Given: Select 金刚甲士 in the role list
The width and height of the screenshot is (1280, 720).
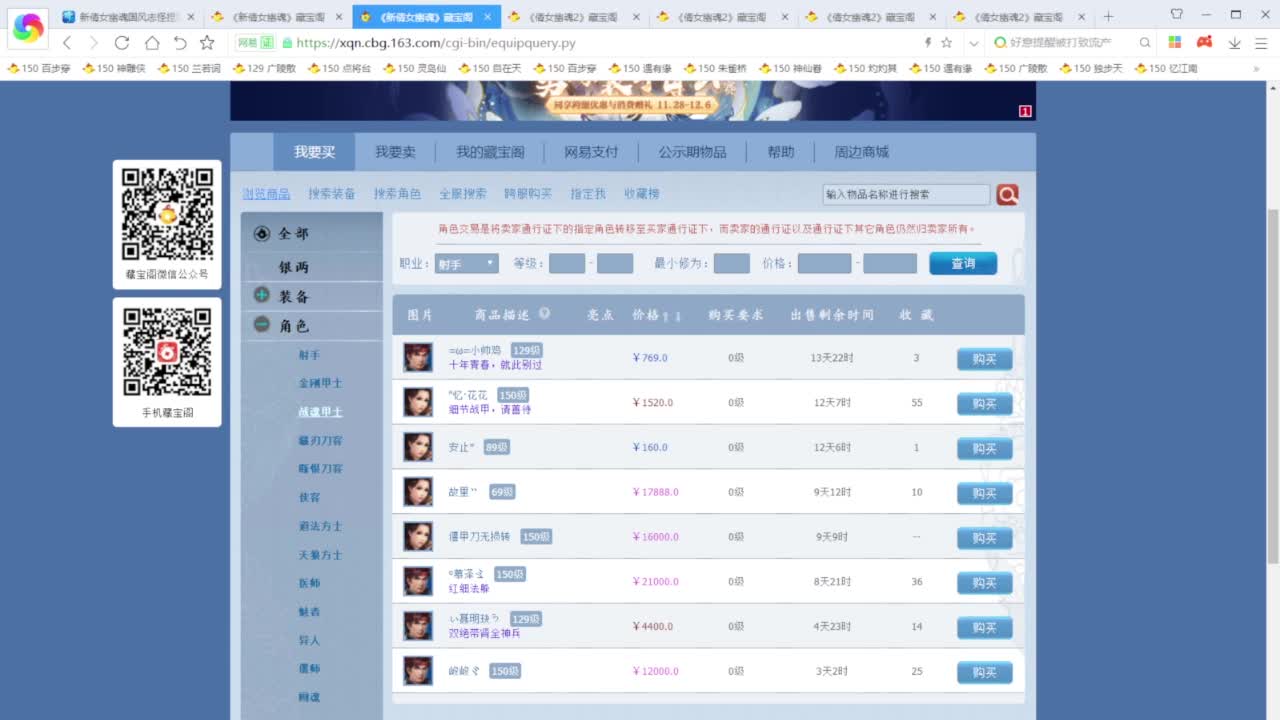Looking at the screenshot, I should click(320, 383).
